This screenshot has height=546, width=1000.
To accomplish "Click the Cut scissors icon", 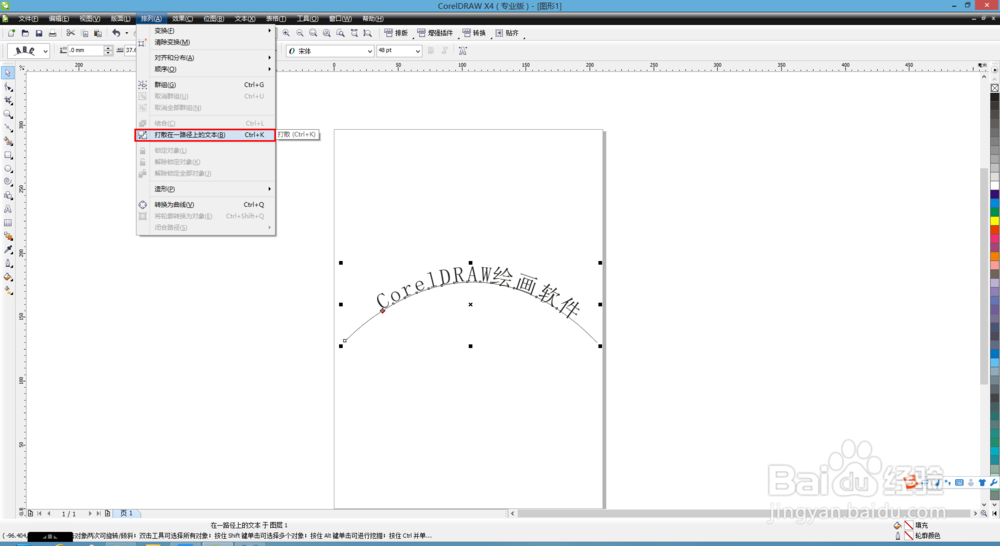I will point(70,33).
